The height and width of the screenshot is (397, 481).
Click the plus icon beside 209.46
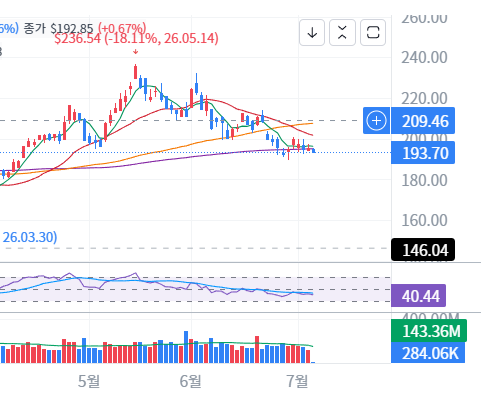pos(376,121)
